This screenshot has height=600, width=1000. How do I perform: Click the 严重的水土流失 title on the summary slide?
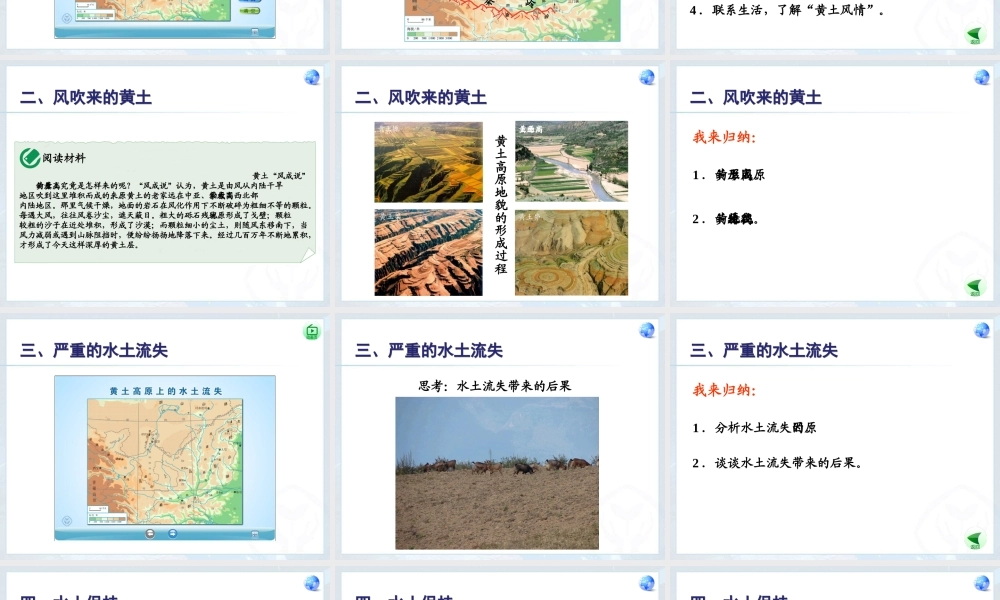pyautogui.click(x=763, y=351)
